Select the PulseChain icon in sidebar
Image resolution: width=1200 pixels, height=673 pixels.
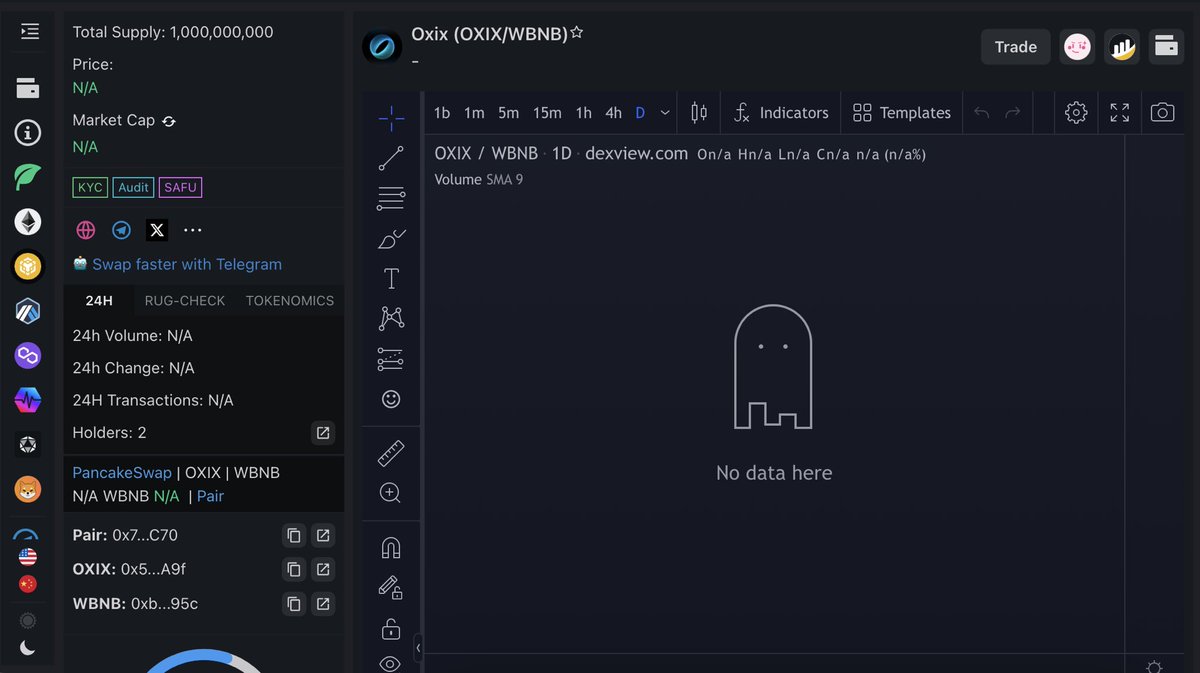[28, 400]
